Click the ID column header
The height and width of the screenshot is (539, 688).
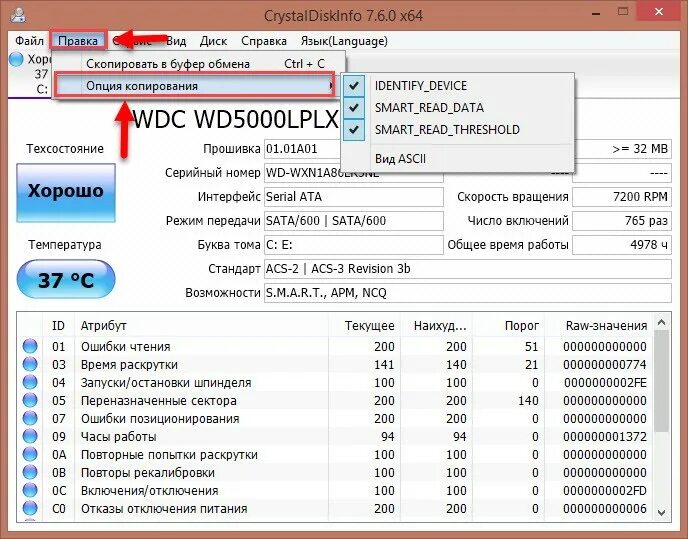click(58, 325)
